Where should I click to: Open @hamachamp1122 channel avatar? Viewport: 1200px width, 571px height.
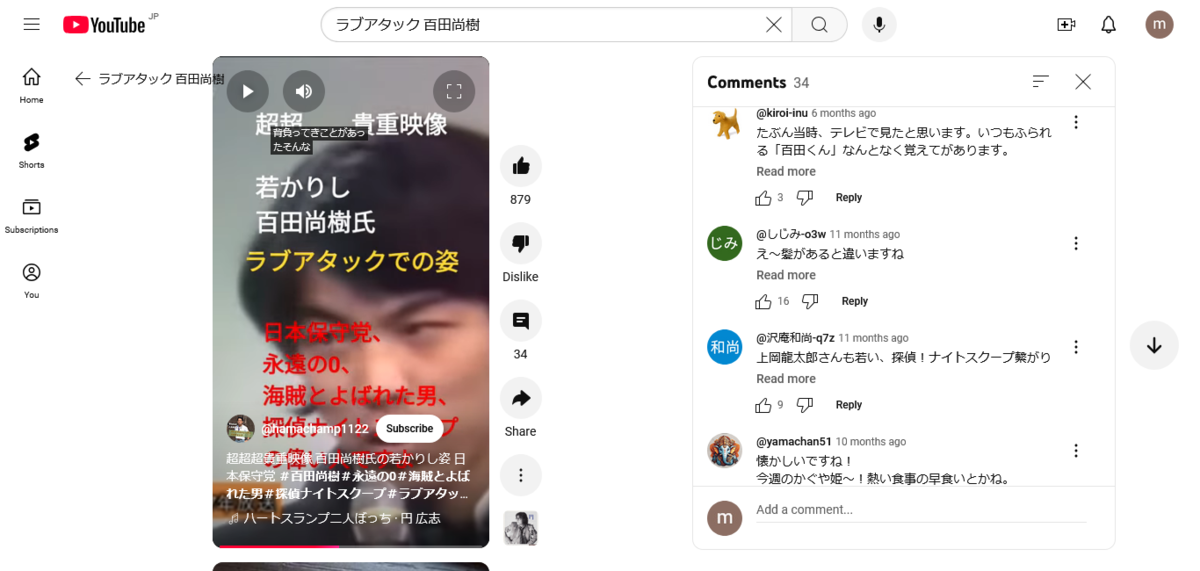pos(240,428)
